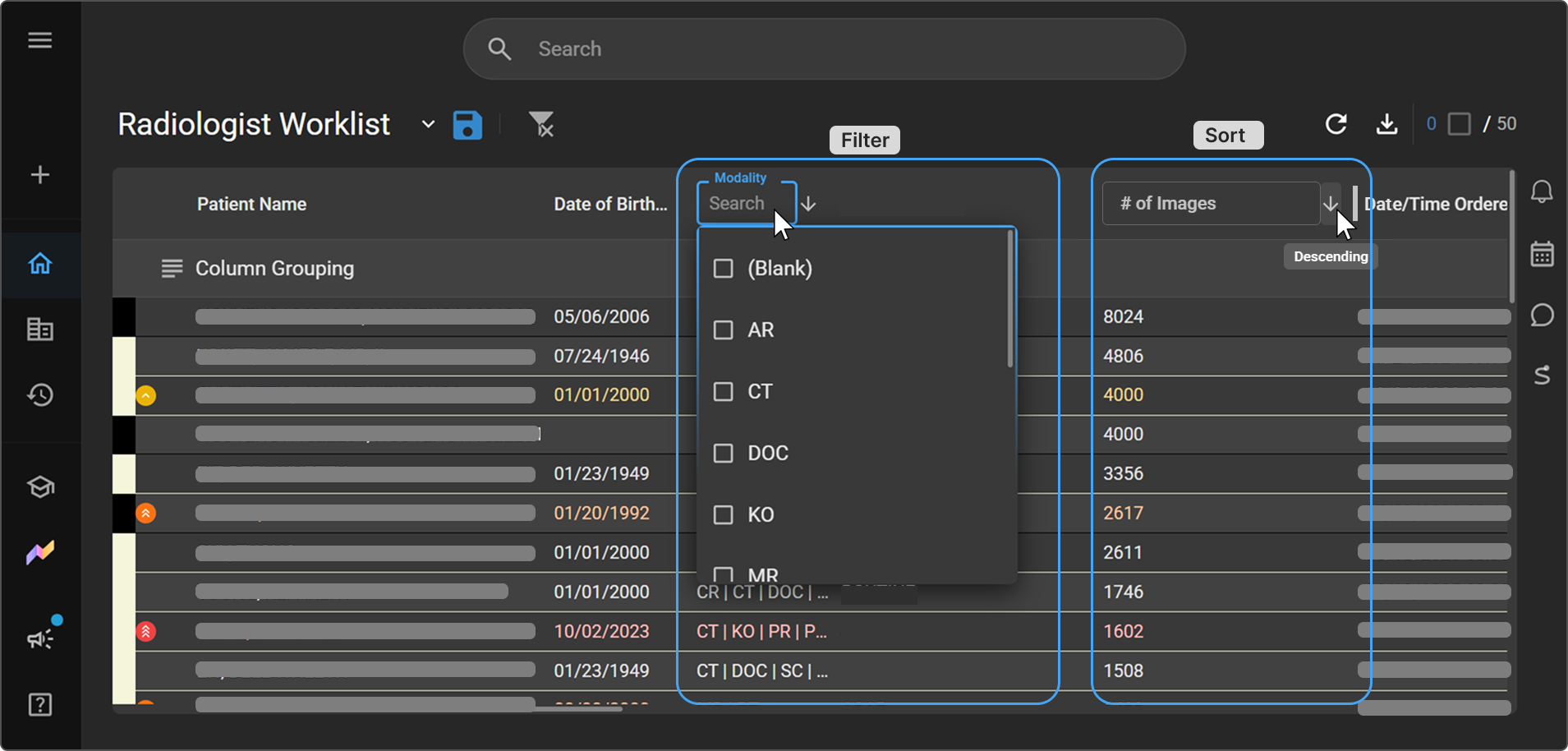The height and width of the screenshot is (751, 1568).
Task: Click the plus add icon in sidebar
Action: tap(40, 175)
